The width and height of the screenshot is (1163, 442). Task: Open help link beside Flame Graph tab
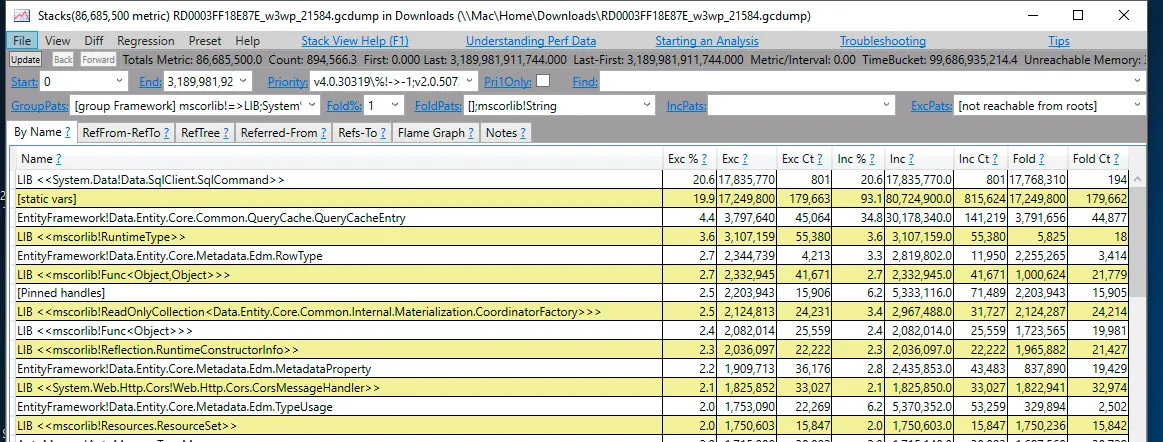[x=470, y=133]
